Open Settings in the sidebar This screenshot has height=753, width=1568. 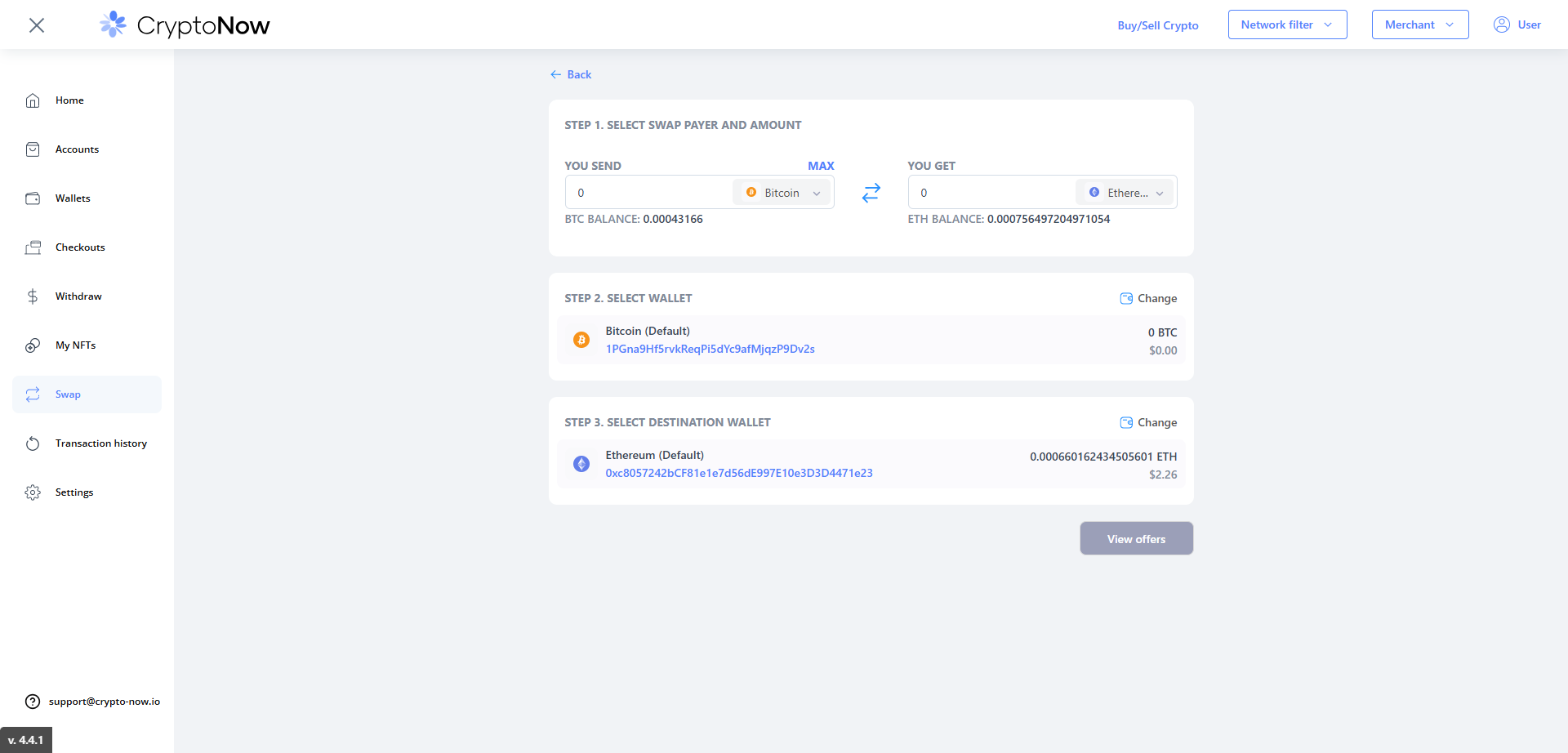tap(87, 492)
